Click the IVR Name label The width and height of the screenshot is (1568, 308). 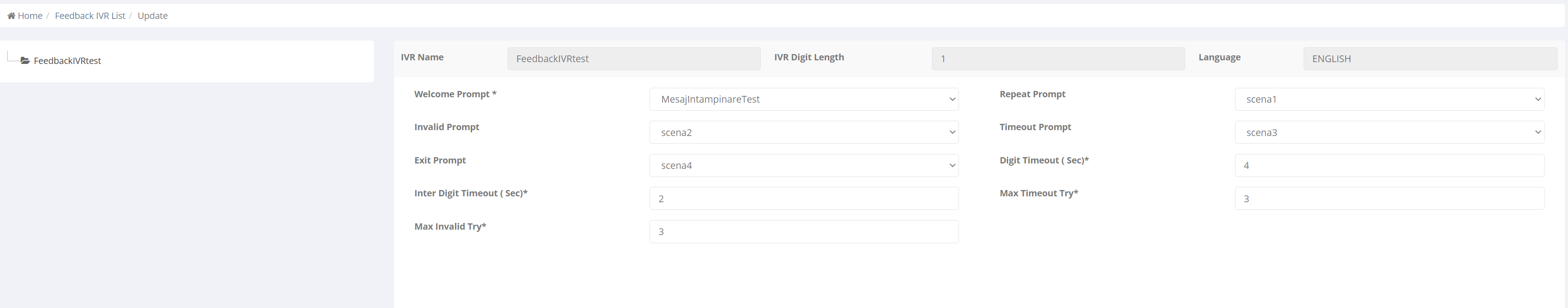[423, 57]
